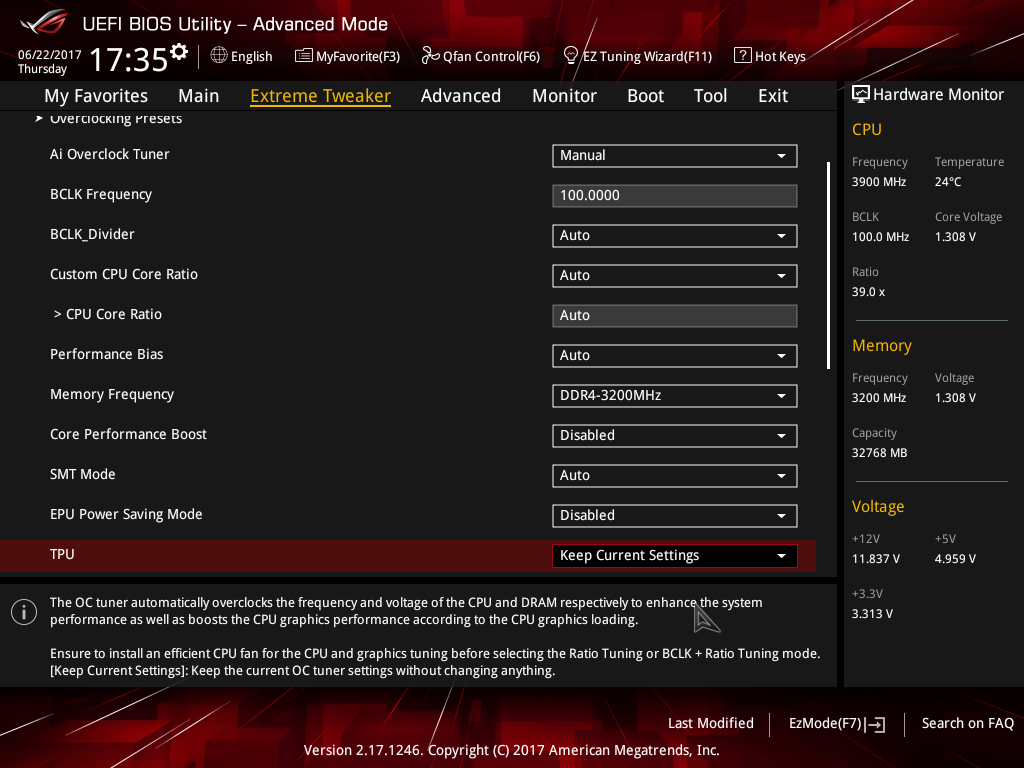1024x768 pixels.
Task: Open the Memory Frequency dropdown
Action: click(x=675, y=396)
